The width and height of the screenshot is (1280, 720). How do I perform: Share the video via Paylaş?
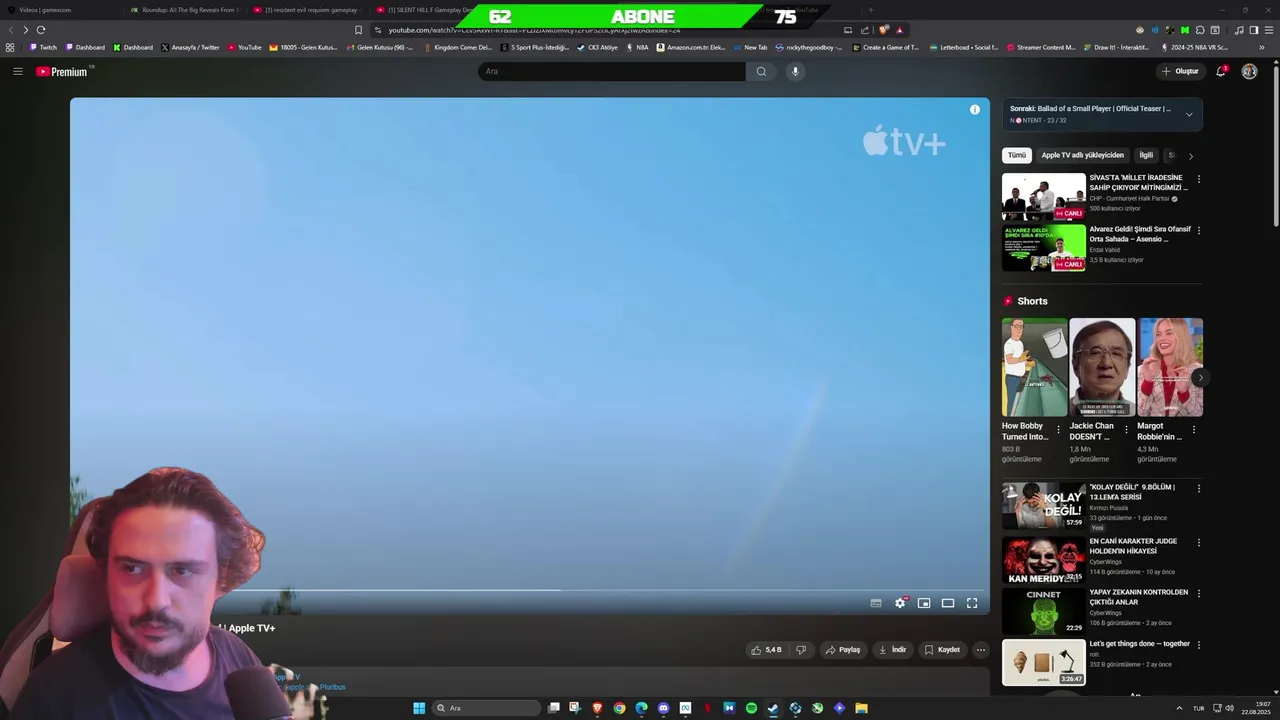pyautogui.click(x=843, y=650)
